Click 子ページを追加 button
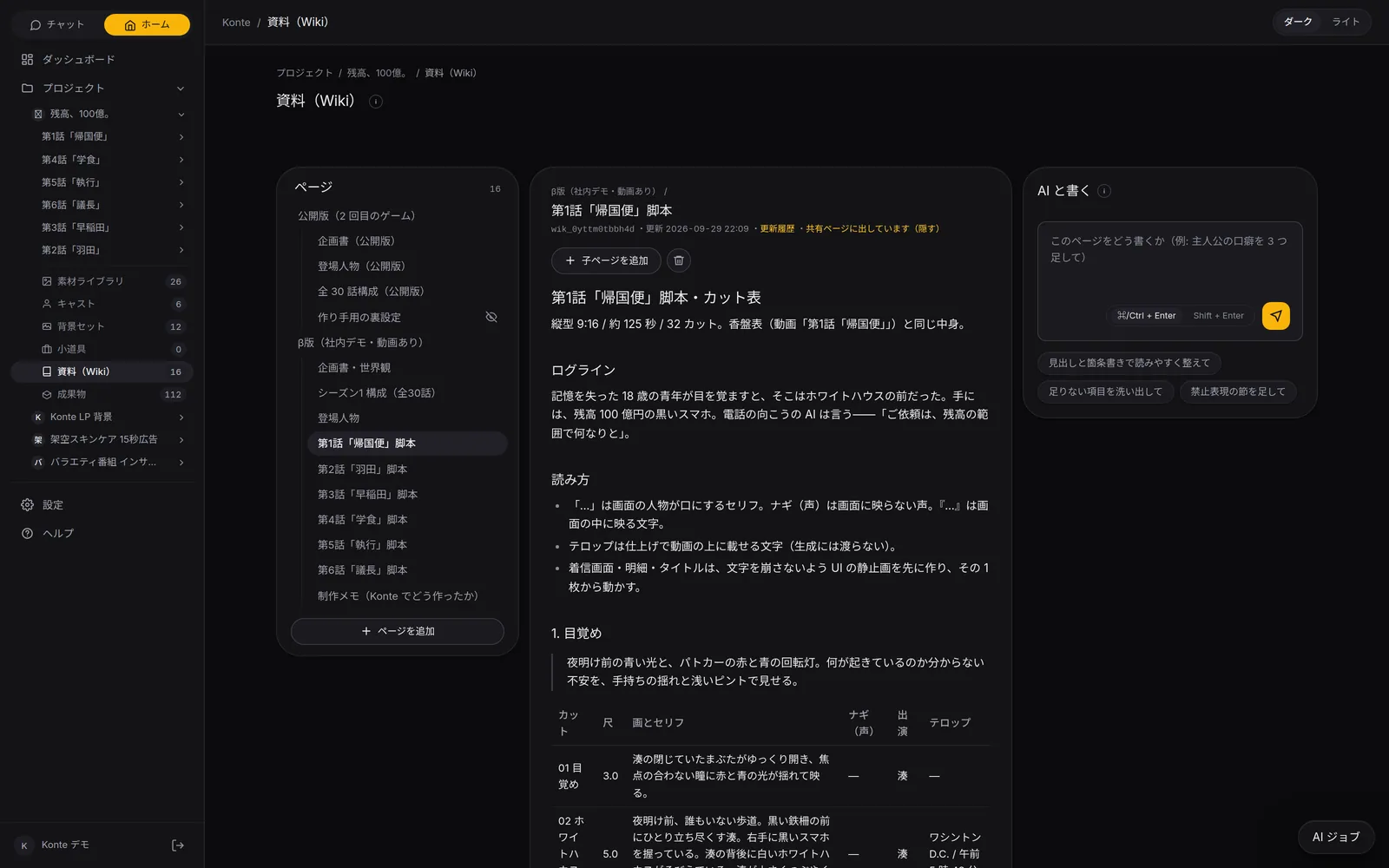The image size is (1389, 868). tap(606, 260)
